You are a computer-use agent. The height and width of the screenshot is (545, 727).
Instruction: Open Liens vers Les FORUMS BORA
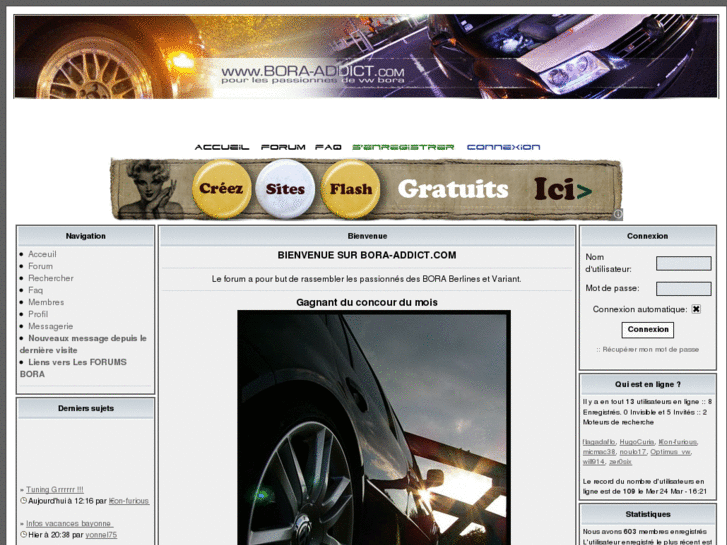coord(73,368)
